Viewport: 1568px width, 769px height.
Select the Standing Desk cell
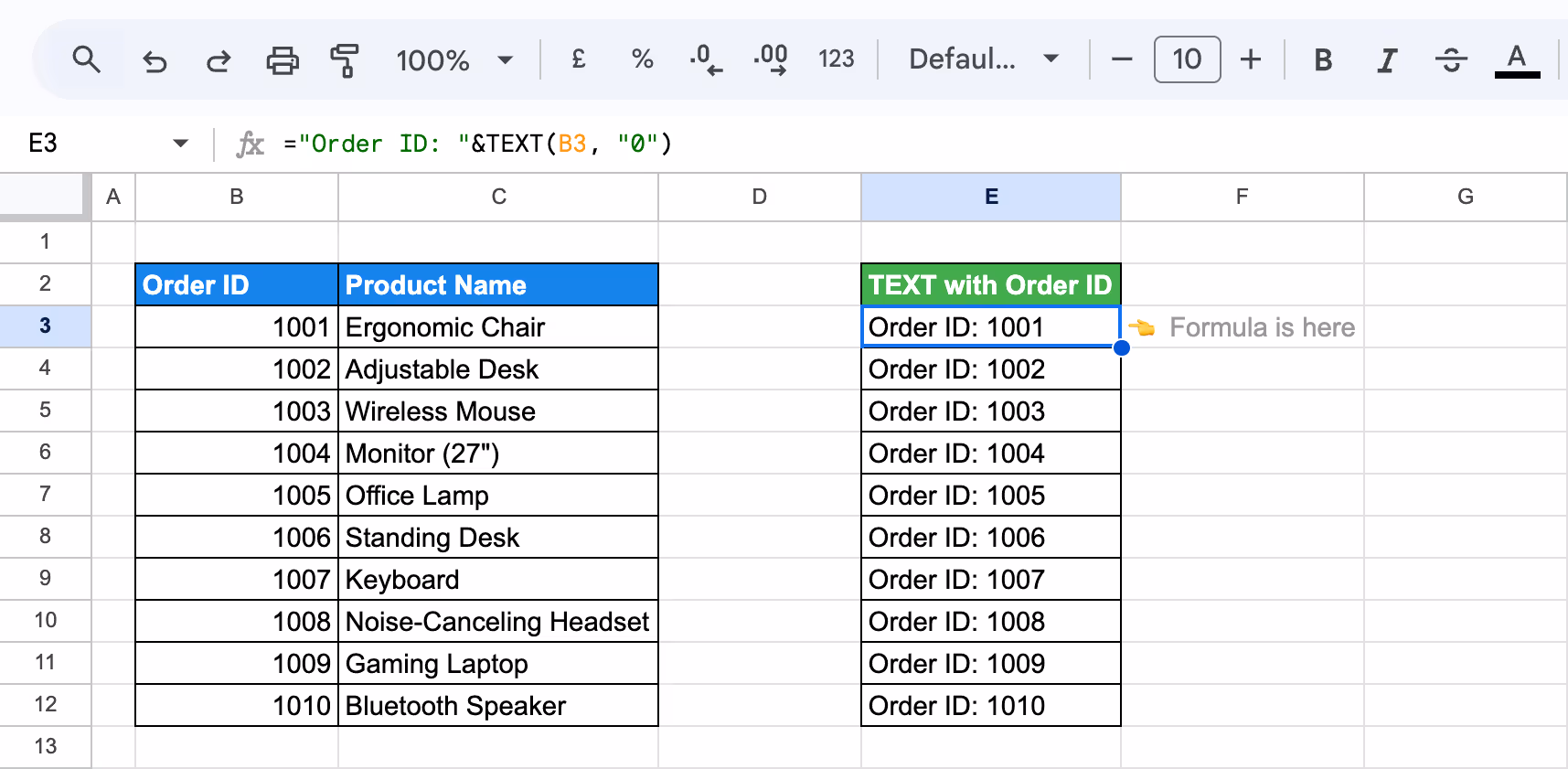(x=498, y=537)
